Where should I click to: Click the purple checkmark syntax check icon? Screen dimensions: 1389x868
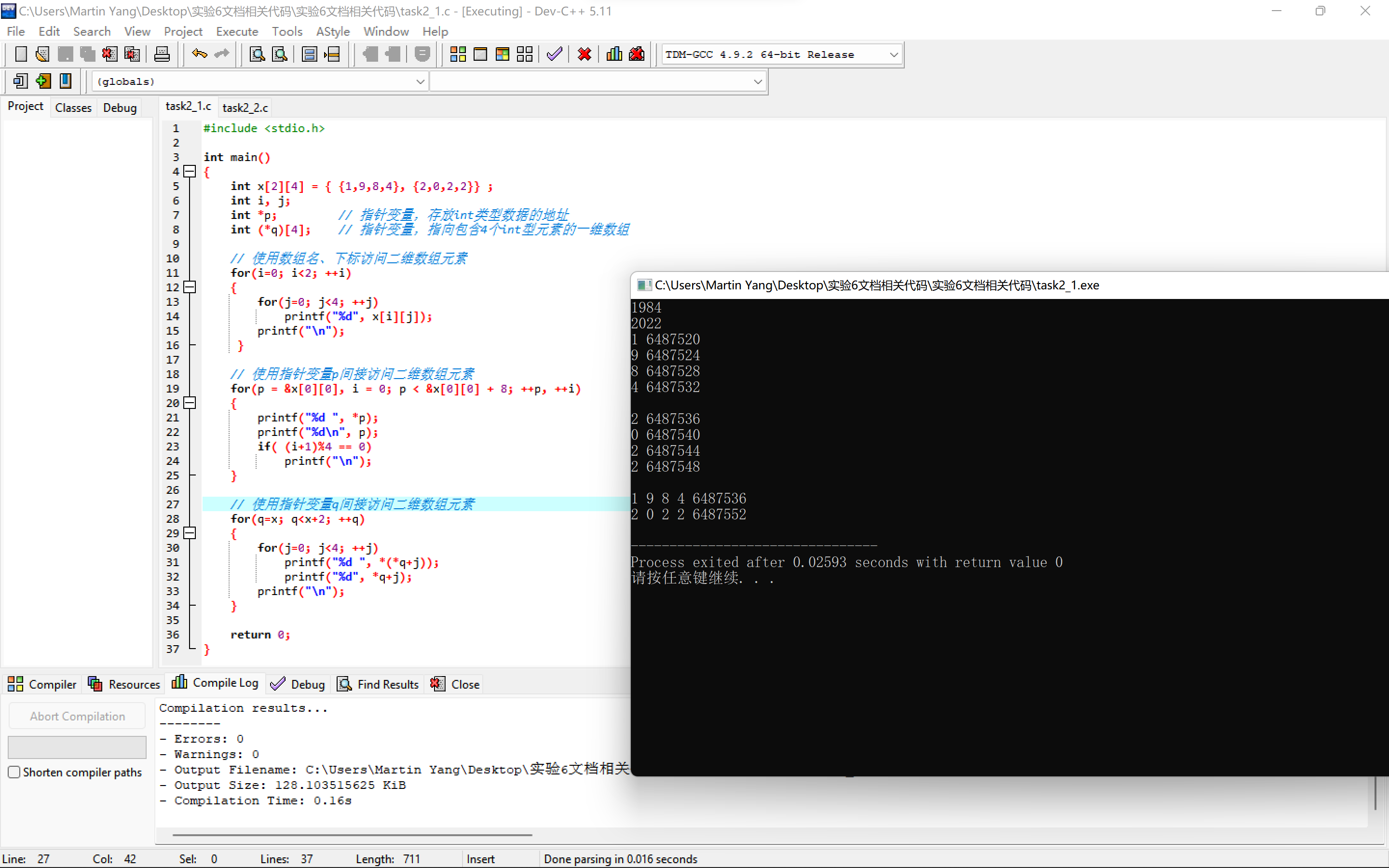(555, 54)
